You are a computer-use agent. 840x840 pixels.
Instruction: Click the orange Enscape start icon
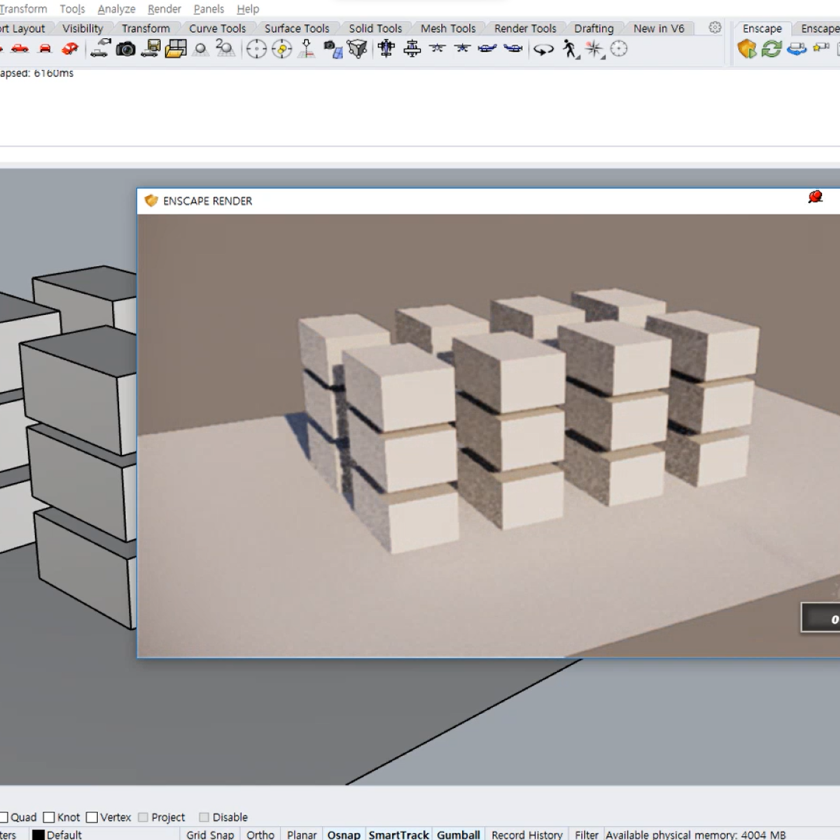(747, 48)
